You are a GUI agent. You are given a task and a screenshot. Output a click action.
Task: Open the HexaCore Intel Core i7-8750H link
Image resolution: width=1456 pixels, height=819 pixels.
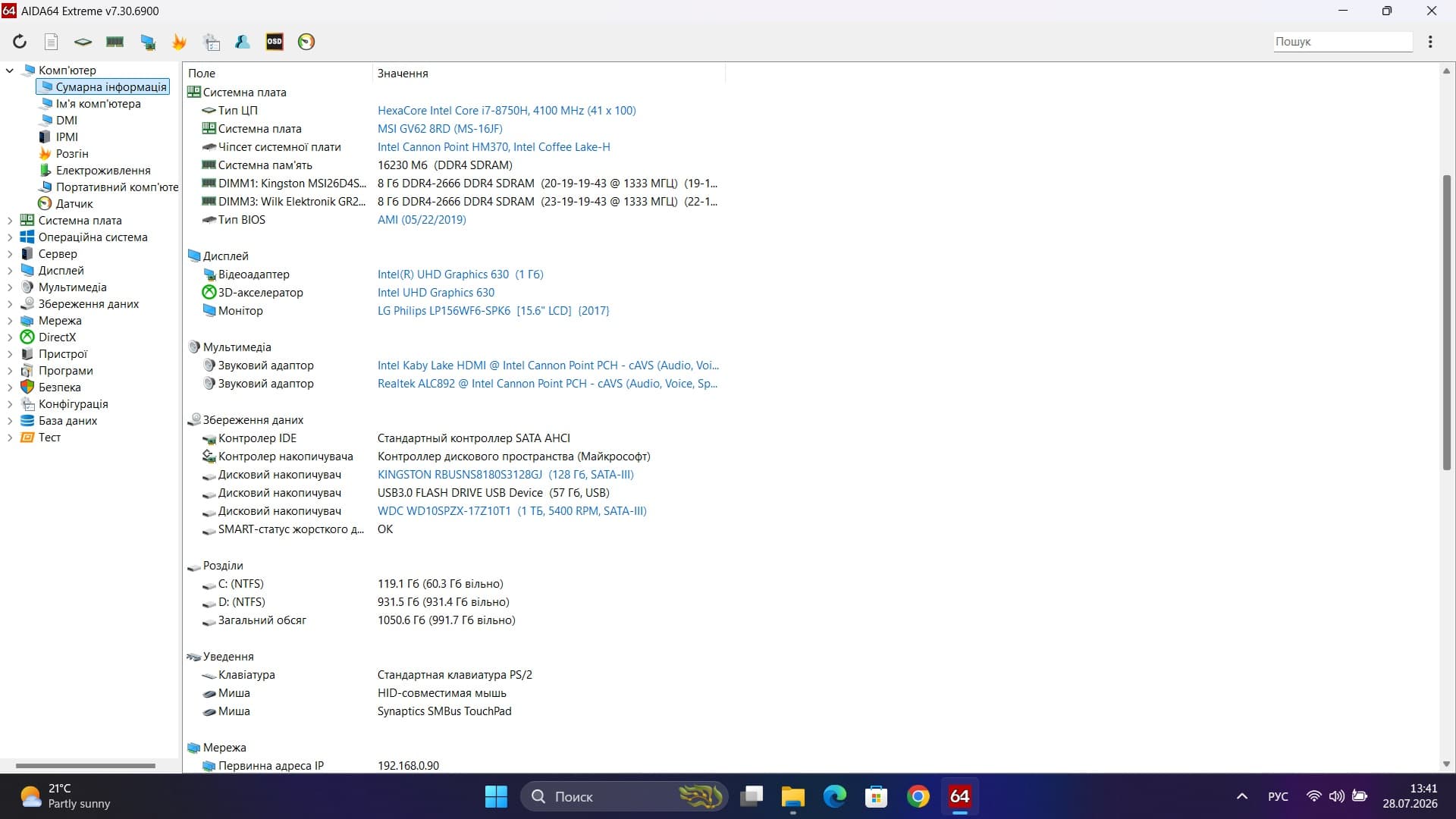[507, 111]
